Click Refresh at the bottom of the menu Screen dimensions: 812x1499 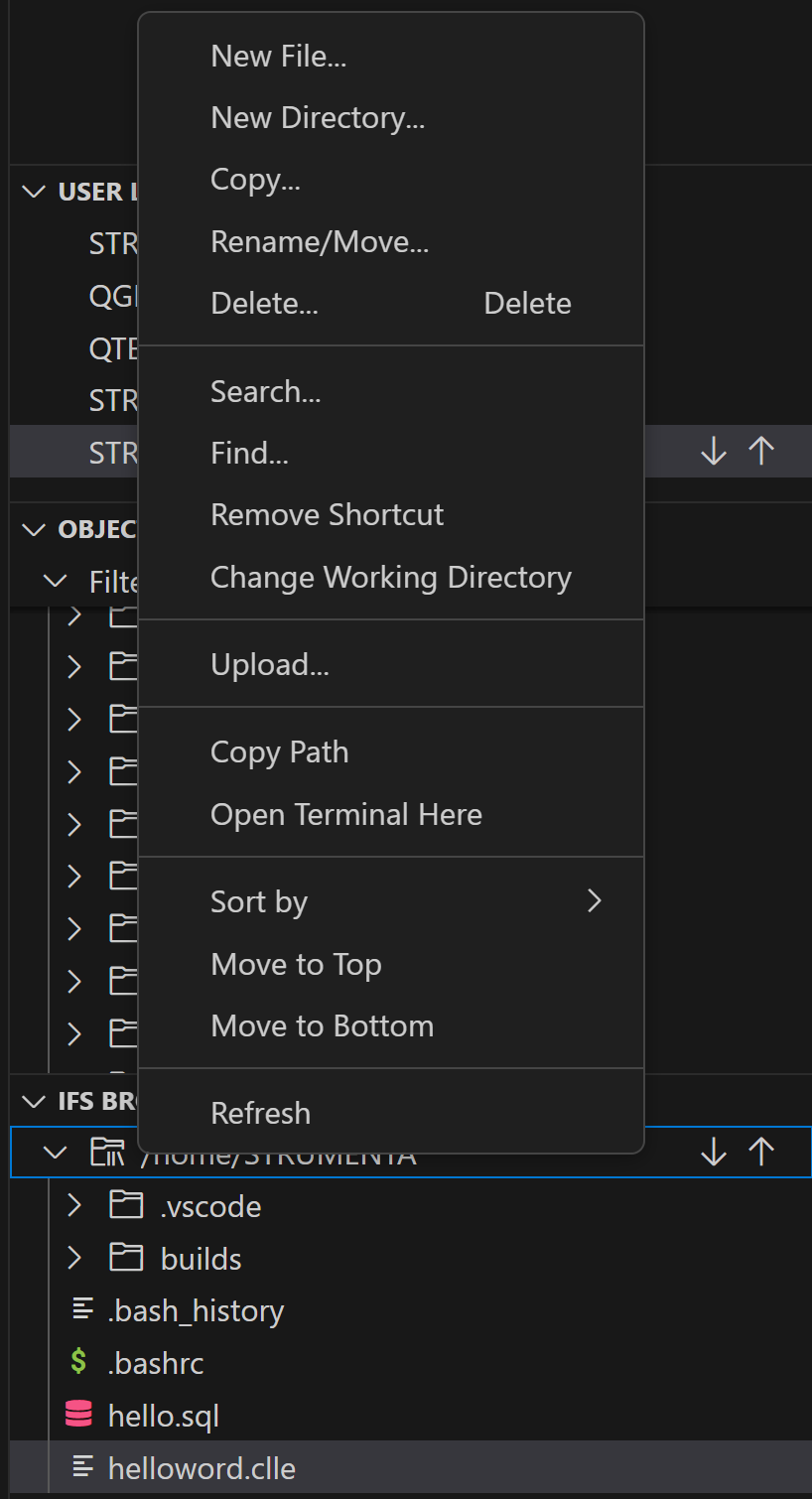[260, 1113]
